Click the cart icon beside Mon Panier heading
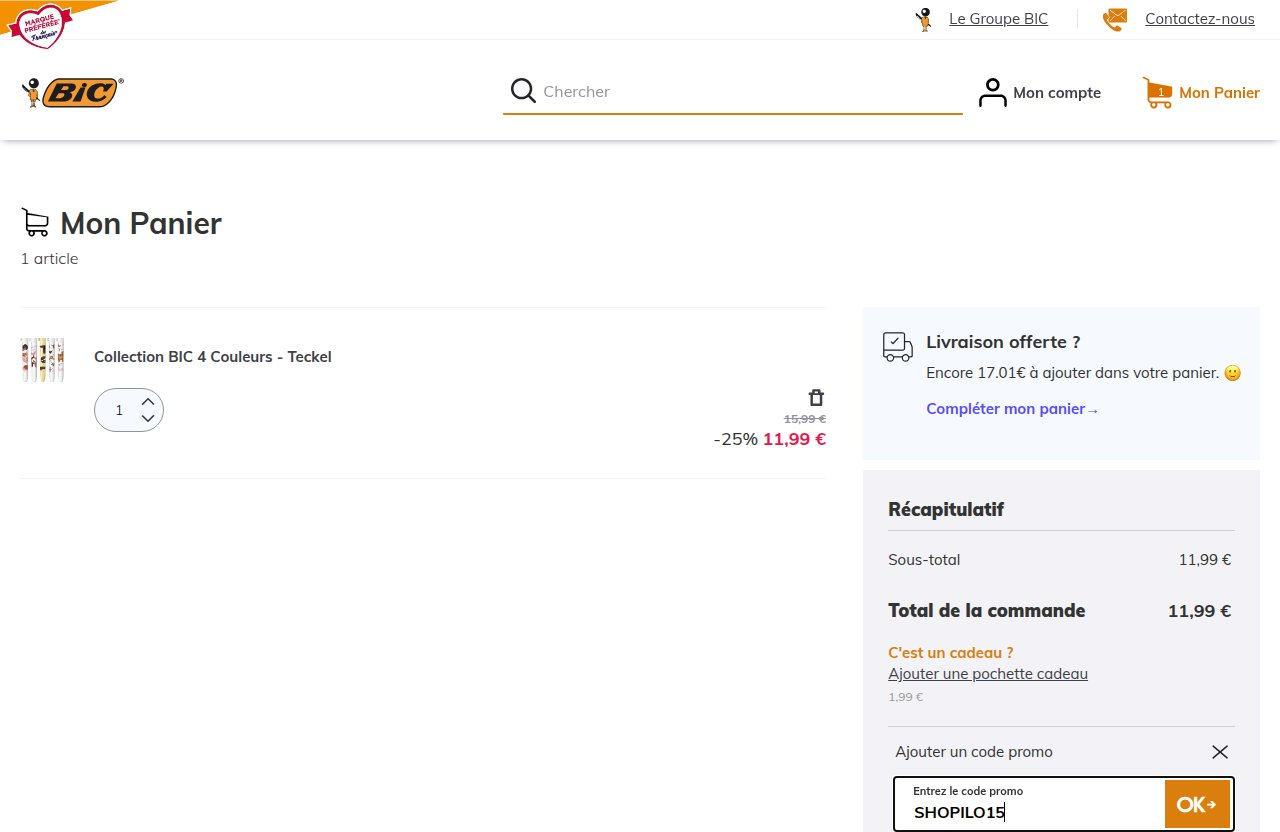 35,223
